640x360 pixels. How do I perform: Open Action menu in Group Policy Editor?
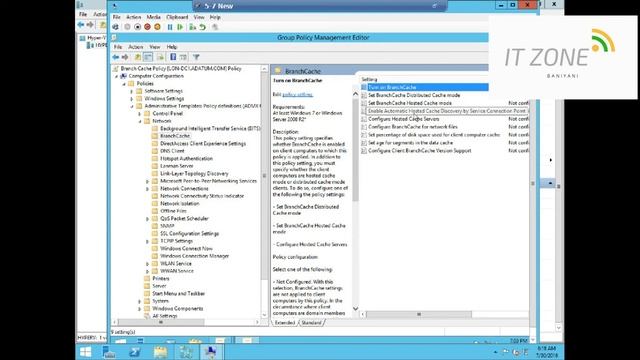(136, 47)
